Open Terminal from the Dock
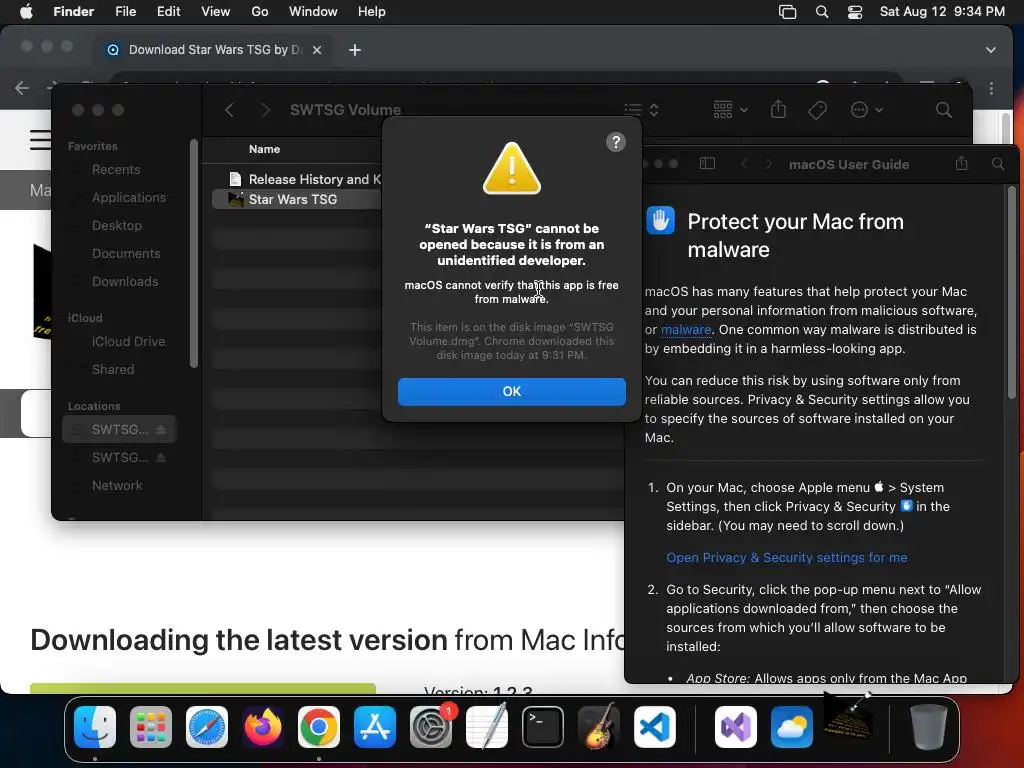This screenshot has width=1024, height=768. 543,727
